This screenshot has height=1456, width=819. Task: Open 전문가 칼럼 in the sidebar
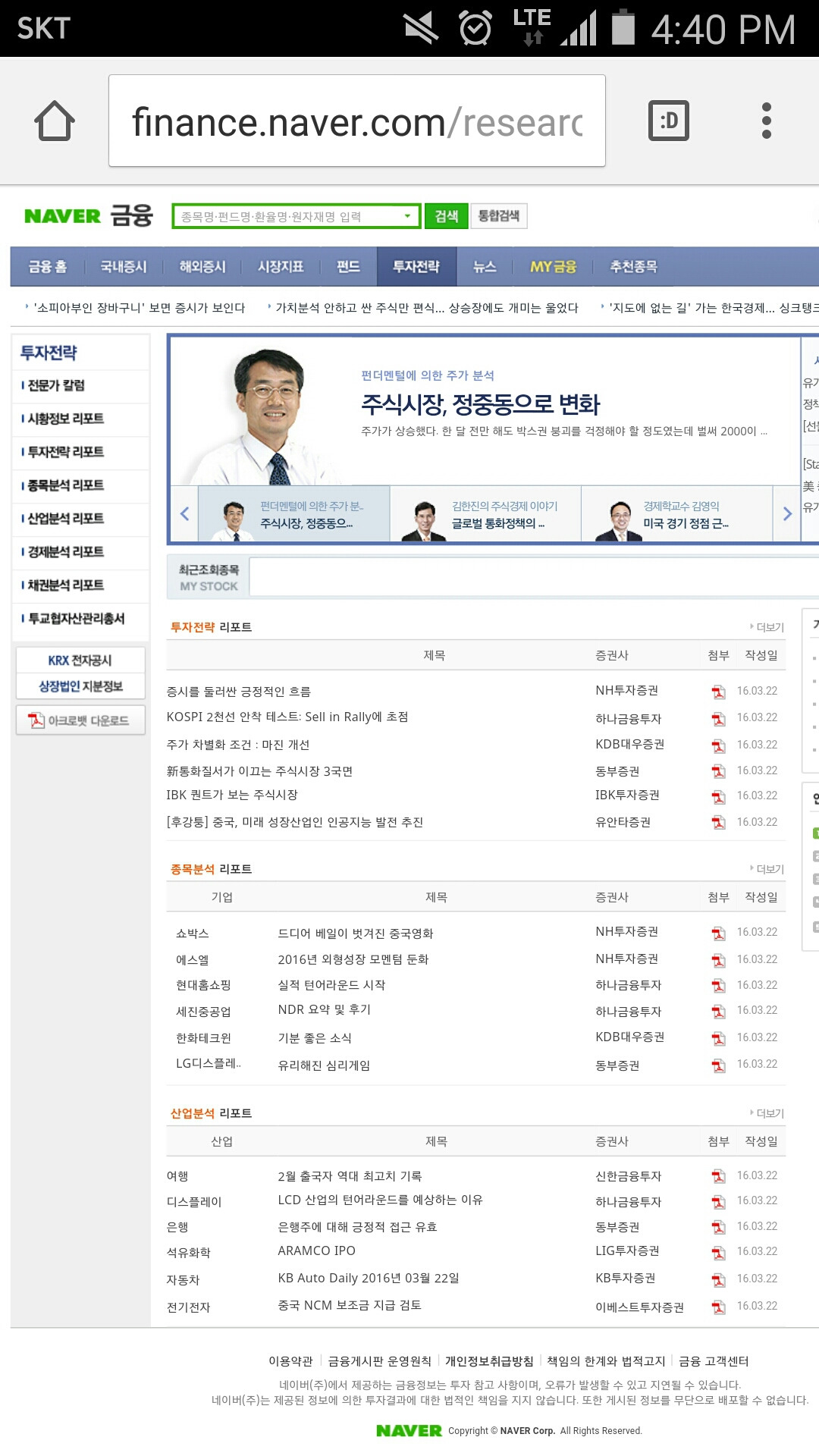(x=56, y=385)
